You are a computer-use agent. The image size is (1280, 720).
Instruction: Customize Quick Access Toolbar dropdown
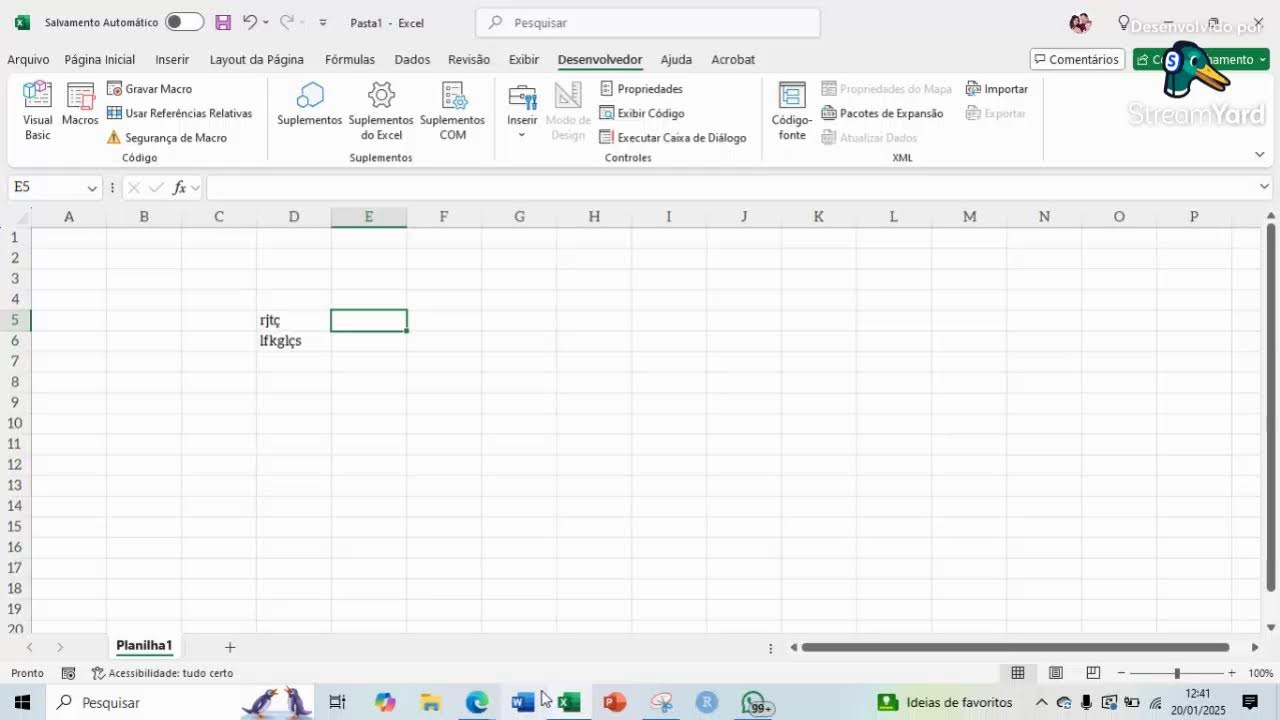322,22
